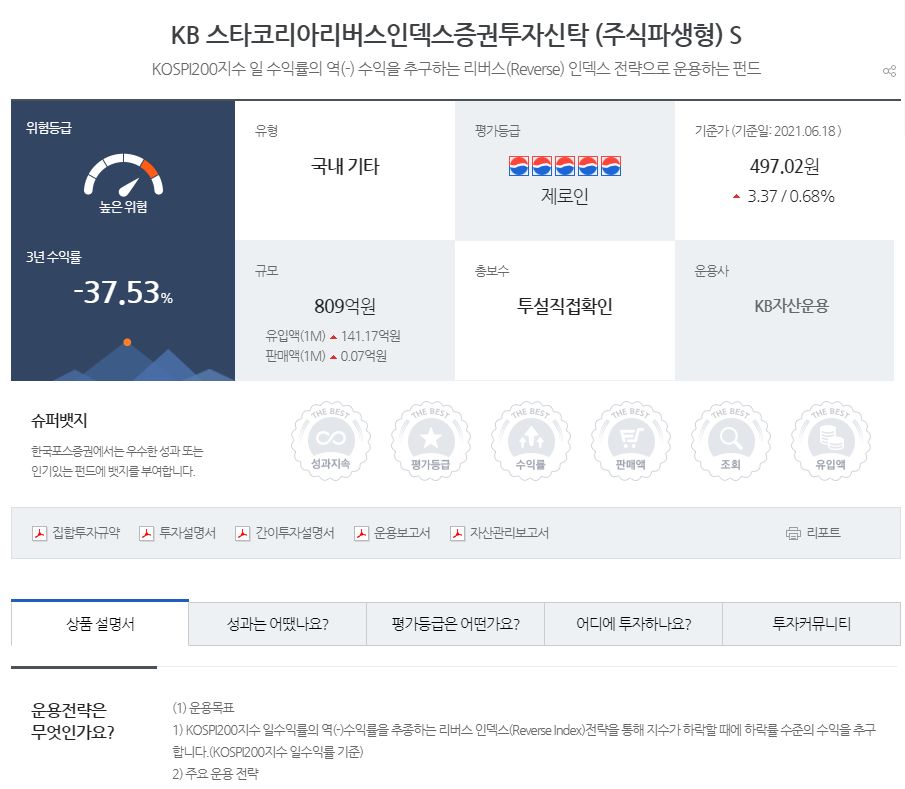The image size is (905, 789).
Task: Open the 투자설명서 document link
Action: click(188, 533)
